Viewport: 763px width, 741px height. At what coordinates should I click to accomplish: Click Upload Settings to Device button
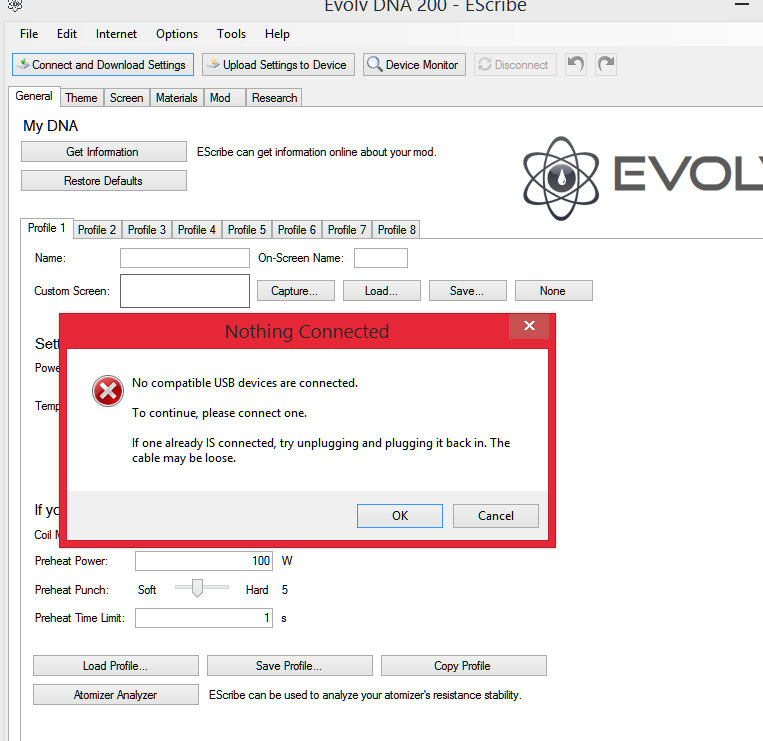tap(277, 65)
